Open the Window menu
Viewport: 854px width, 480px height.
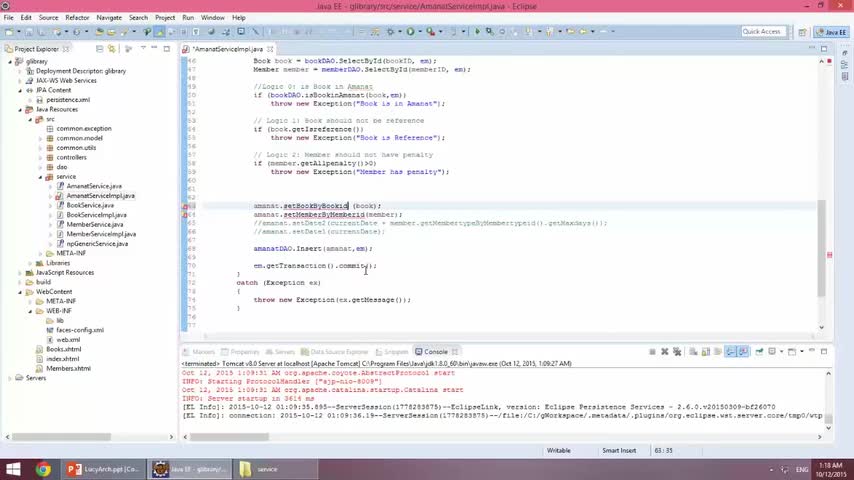[212, 17]
